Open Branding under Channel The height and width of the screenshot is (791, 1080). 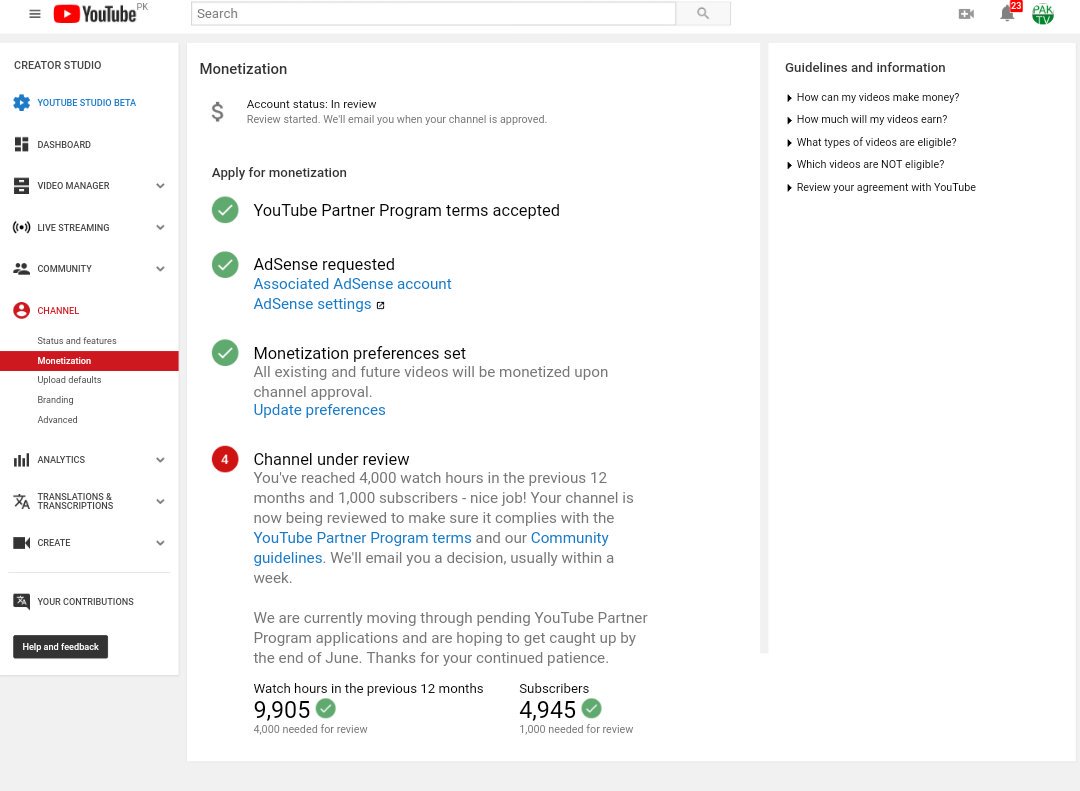click(55, 400)
